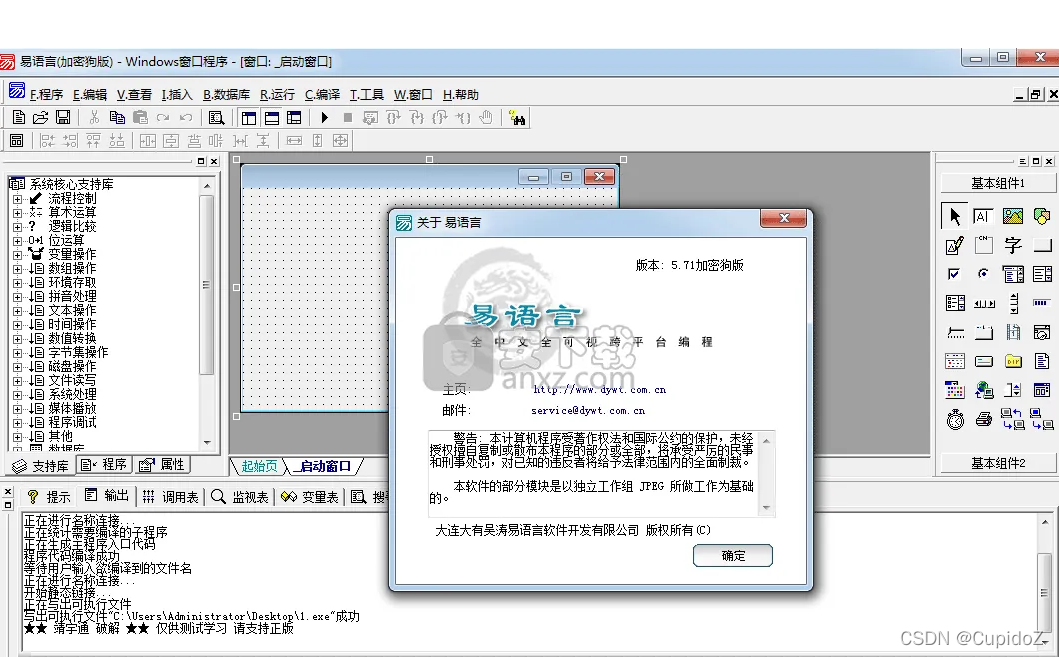Viewport: 1059px width, 658px height.
Task: Click the open folder toolbar icon
Action: tap(41, 118)
